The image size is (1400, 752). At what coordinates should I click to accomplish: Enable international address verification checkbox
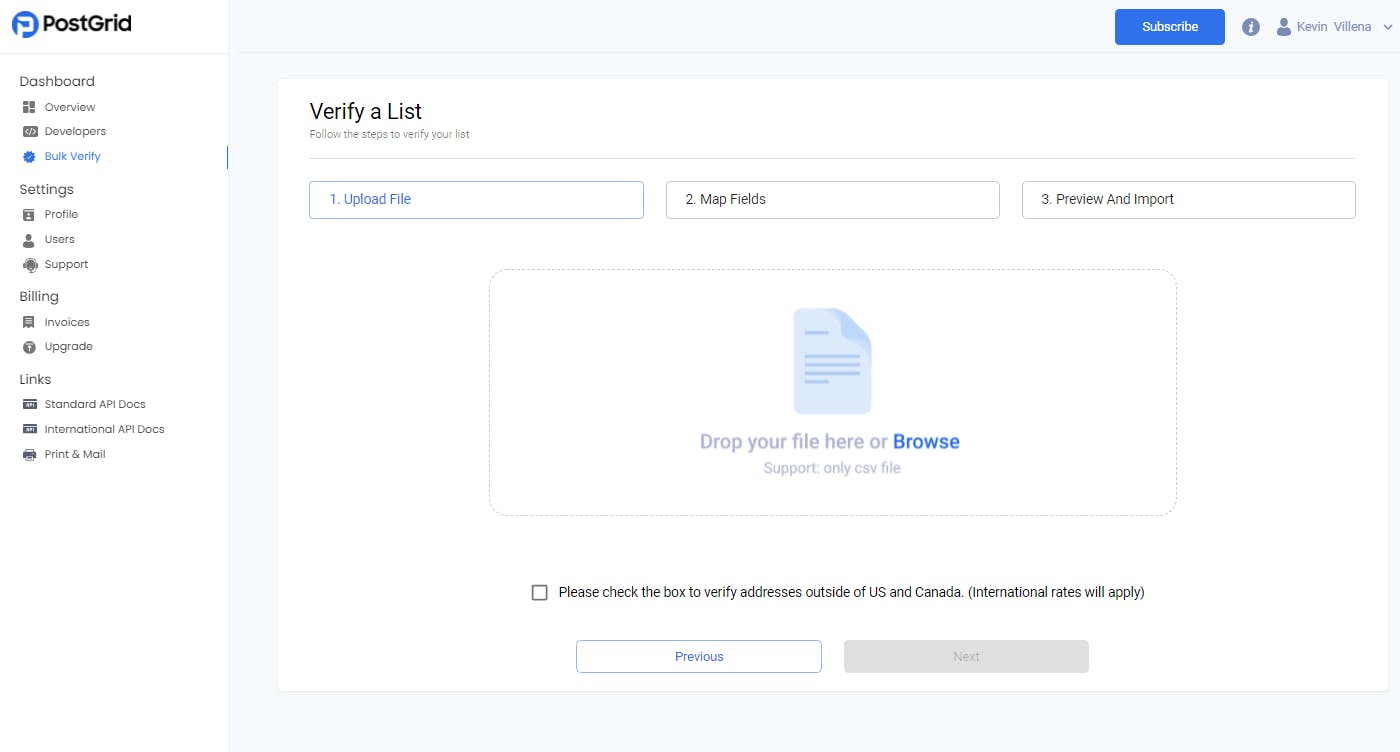[x=540, y=592]
